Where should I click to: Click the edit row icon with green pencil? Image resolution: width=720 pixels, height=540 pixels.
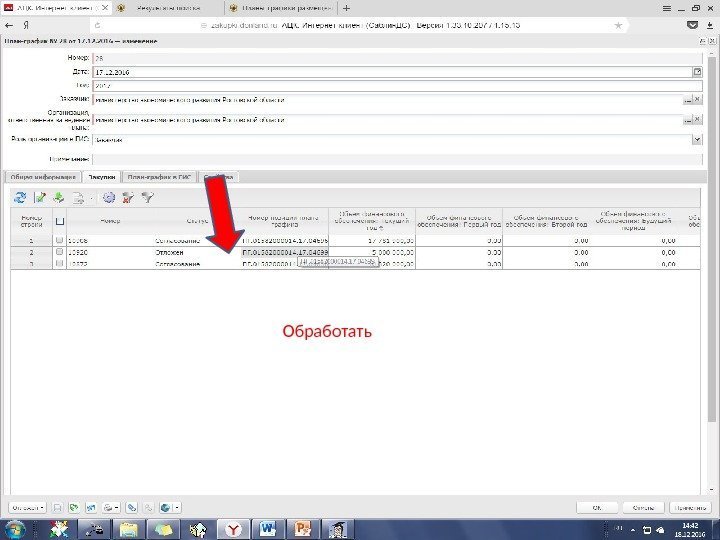pyautogui.click(x=40, y=198)
